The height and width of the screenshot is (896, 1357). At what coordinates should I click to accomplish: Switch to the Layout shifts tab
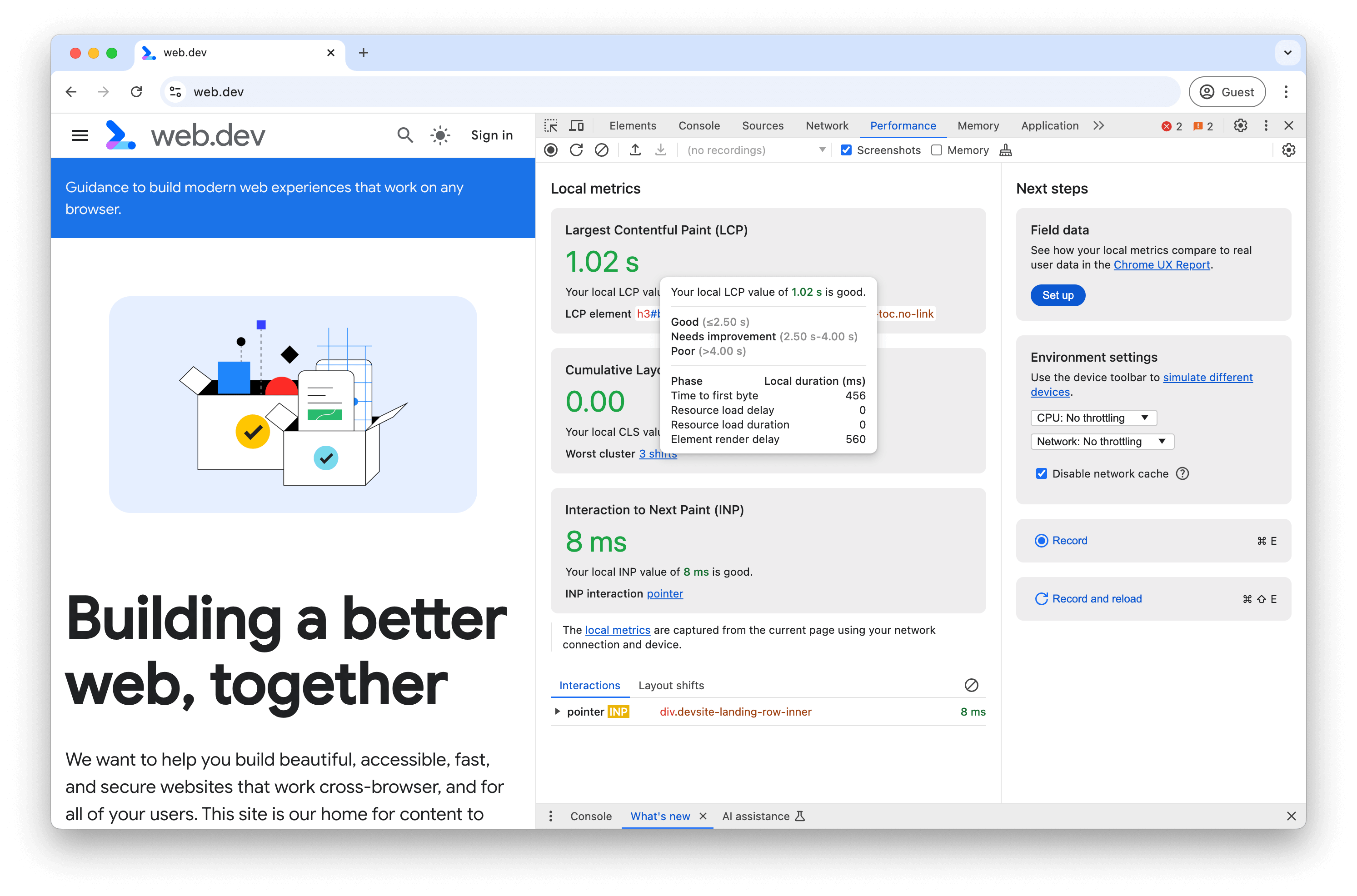click(x=671, y=685)
